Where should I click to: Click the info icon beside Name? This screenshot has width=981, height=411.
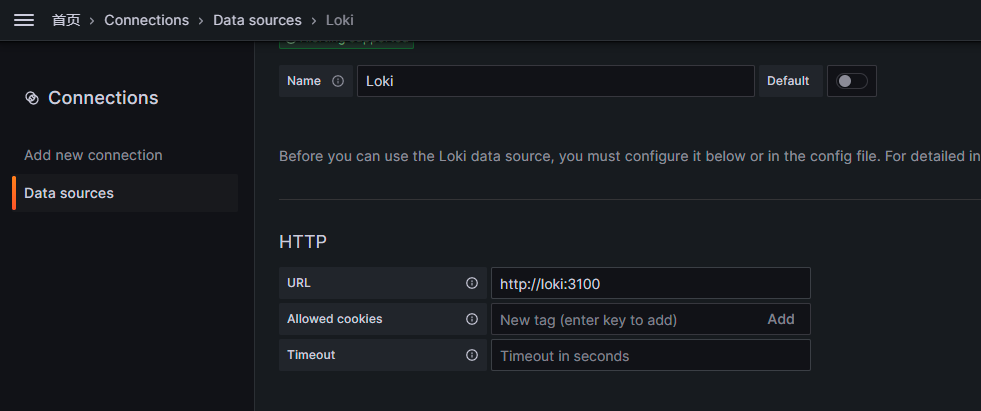click(x=338, y=81)
